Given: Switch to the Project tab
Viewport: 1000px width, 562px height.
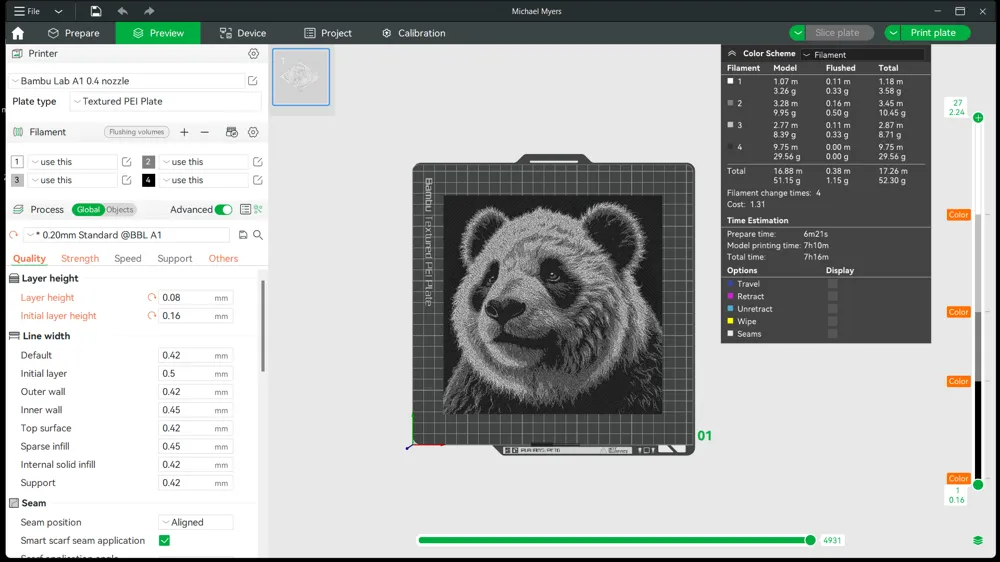Looking at the screenshot, I should tap(328, 33).
